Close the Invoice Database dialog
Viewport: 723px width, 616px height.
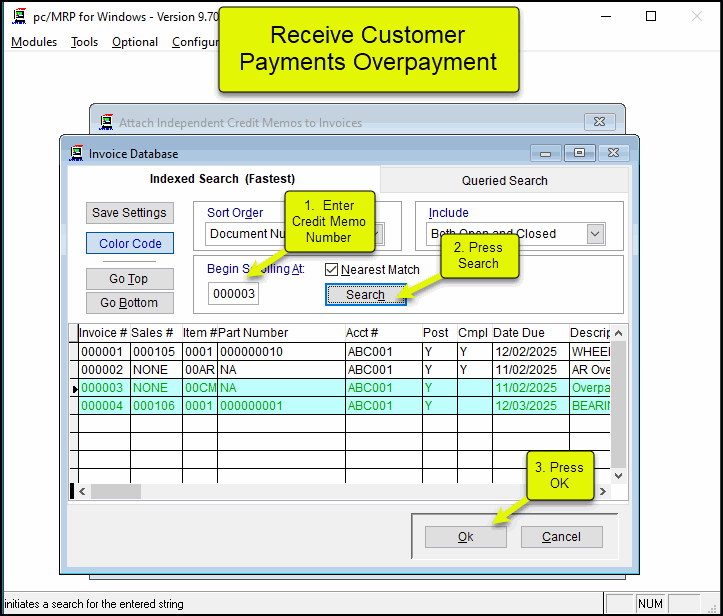(612, 153)
